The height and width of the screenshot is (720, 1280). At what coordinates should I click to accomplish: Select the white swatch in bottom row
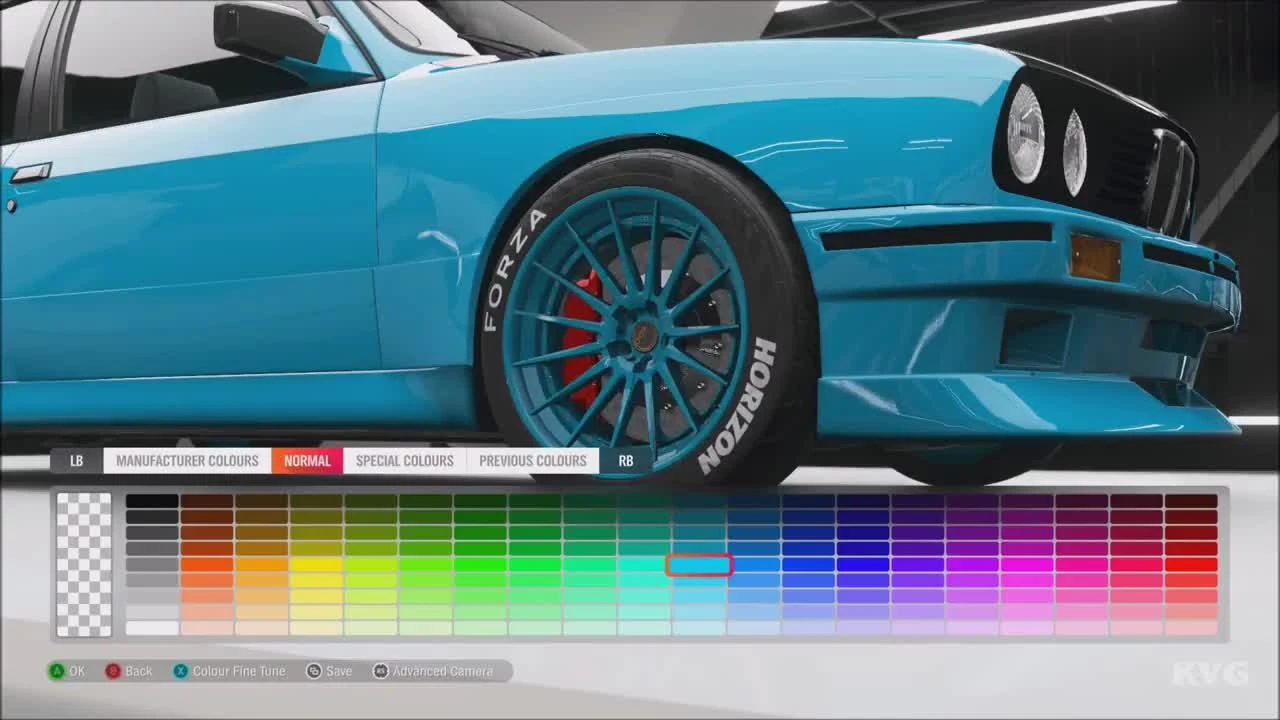pyautogui.click(x=150, y=625)
